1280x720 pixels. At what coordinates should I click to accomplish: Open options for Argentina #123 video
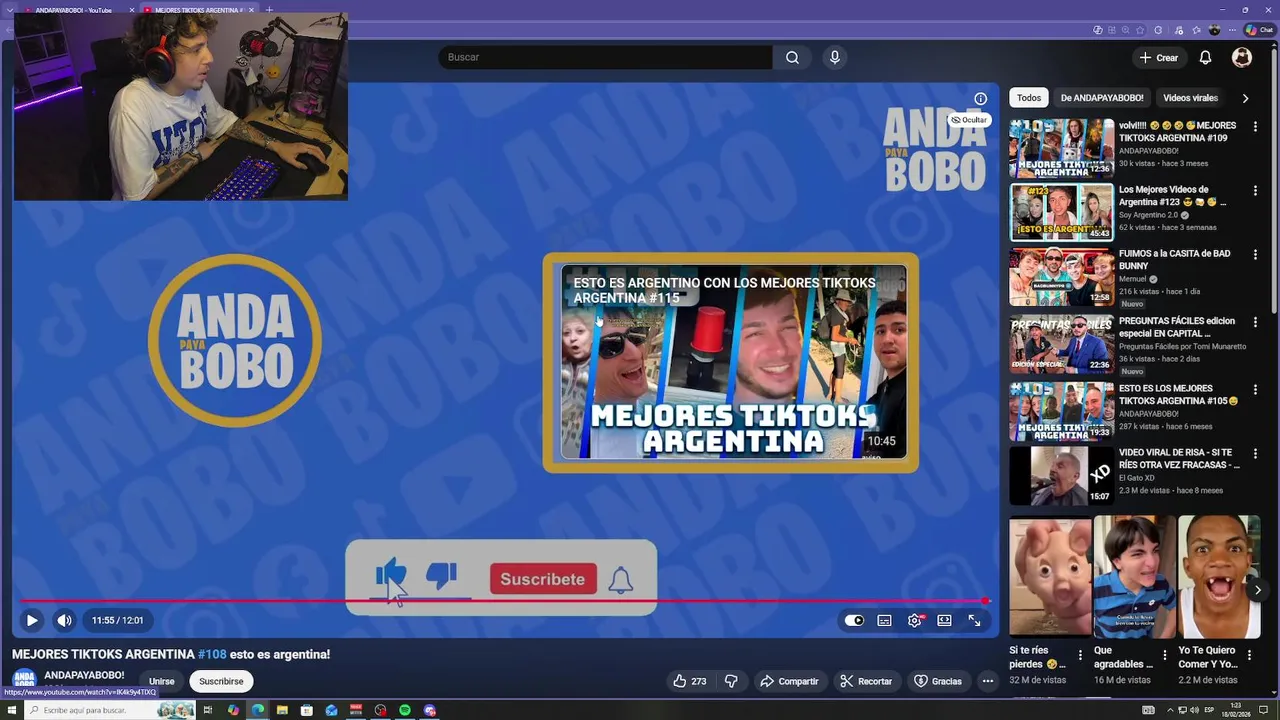pyautogui.click(x=1255, y=191)
